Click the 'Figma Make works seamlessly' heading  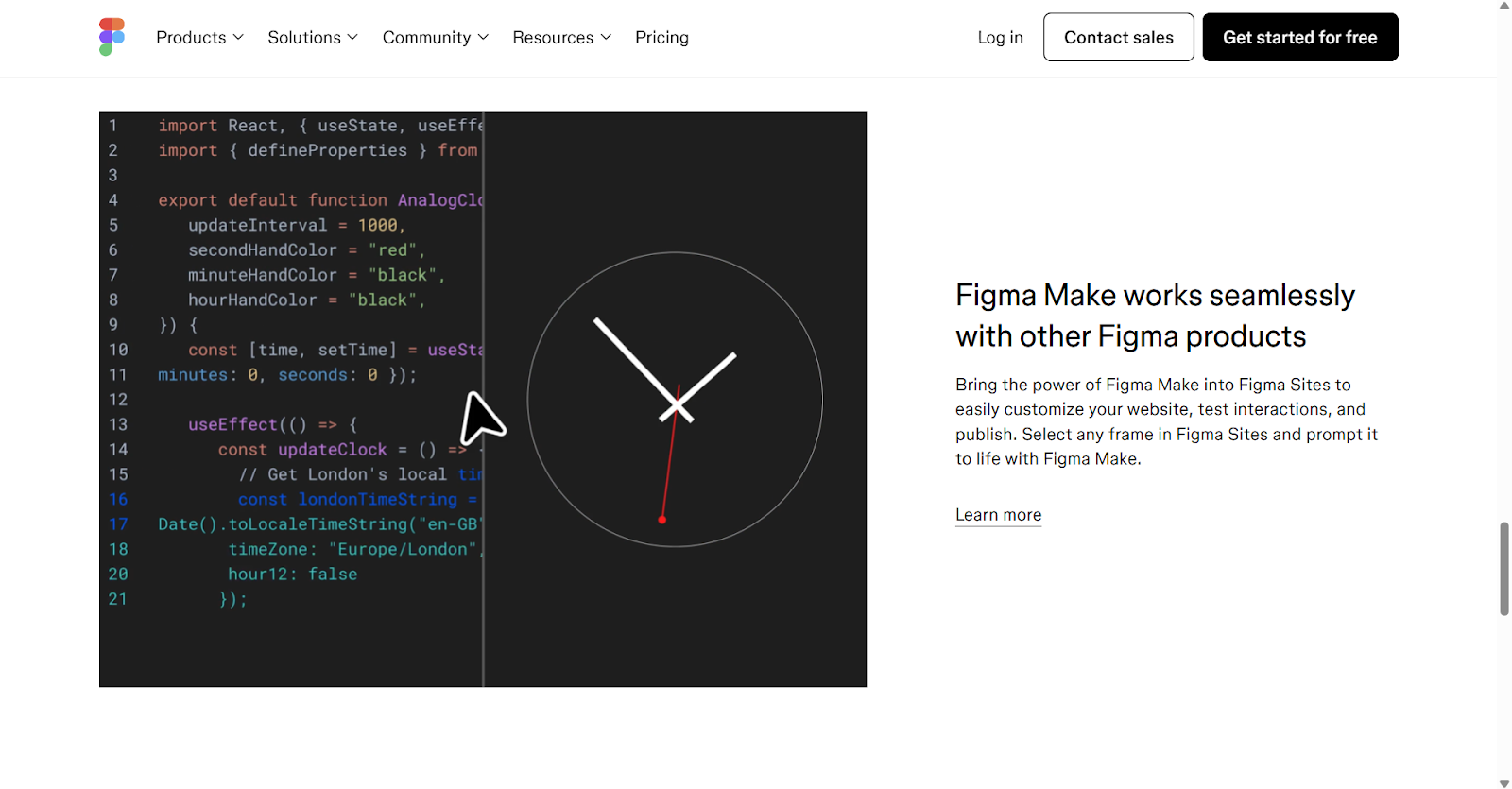[1155, 316]
